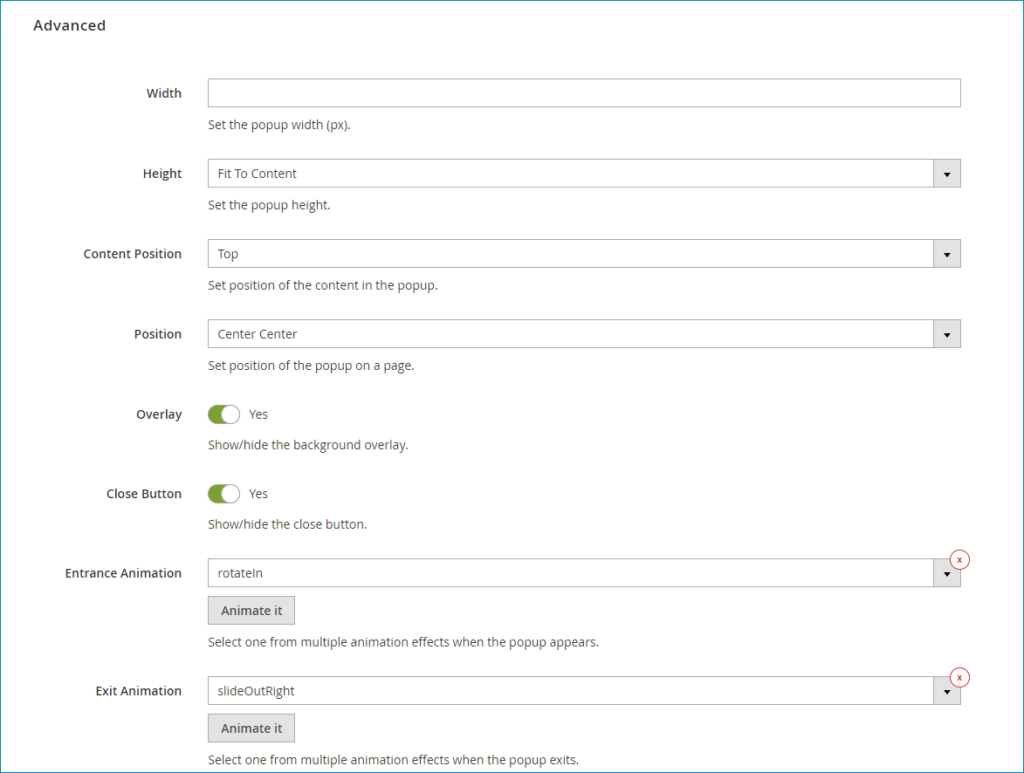Click the Advanced section heading
Screen dimensions: 1024x773
point(69,25)
